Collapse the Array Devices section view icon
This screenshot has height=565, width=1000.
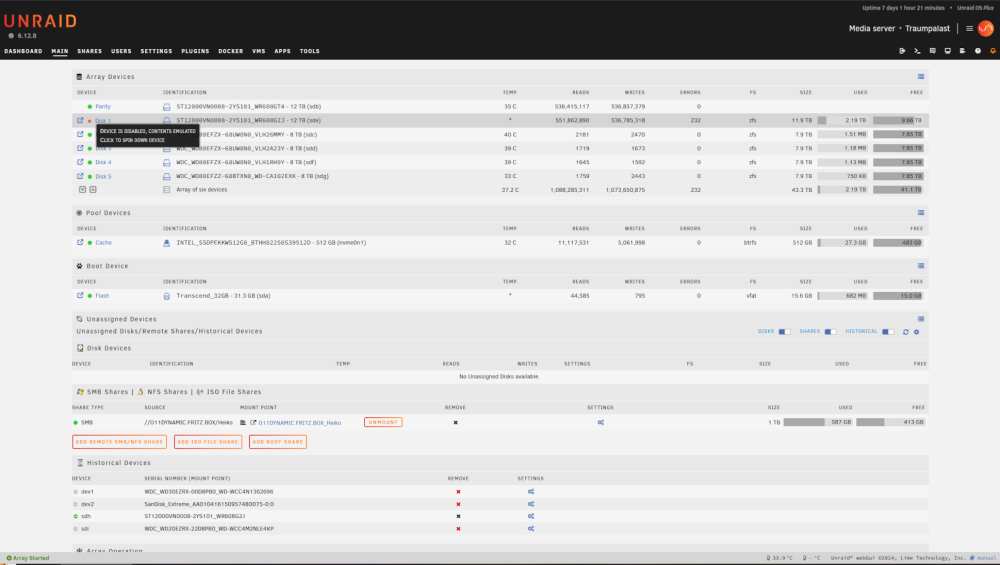921,77
